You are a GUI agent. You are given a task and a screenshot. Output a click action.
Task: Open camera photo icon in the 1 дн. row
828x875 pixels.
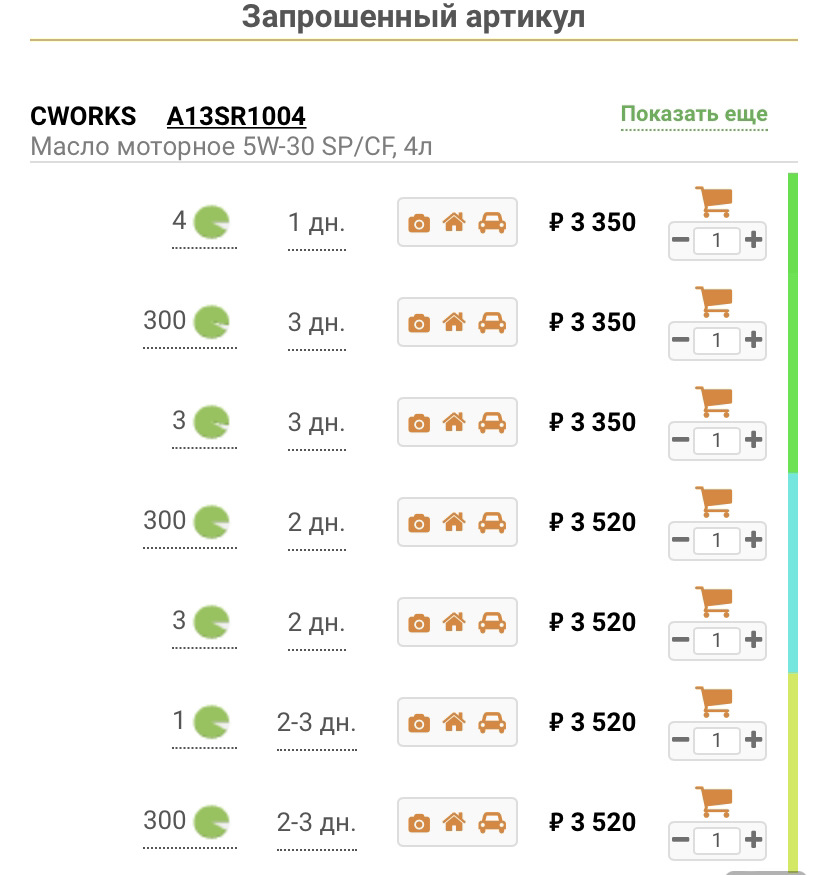419,223
